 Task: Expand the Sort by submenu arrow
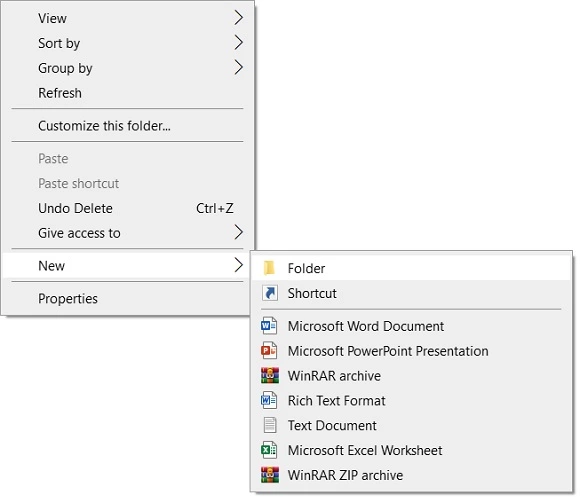pyautogui.click(x=239, y=43)
